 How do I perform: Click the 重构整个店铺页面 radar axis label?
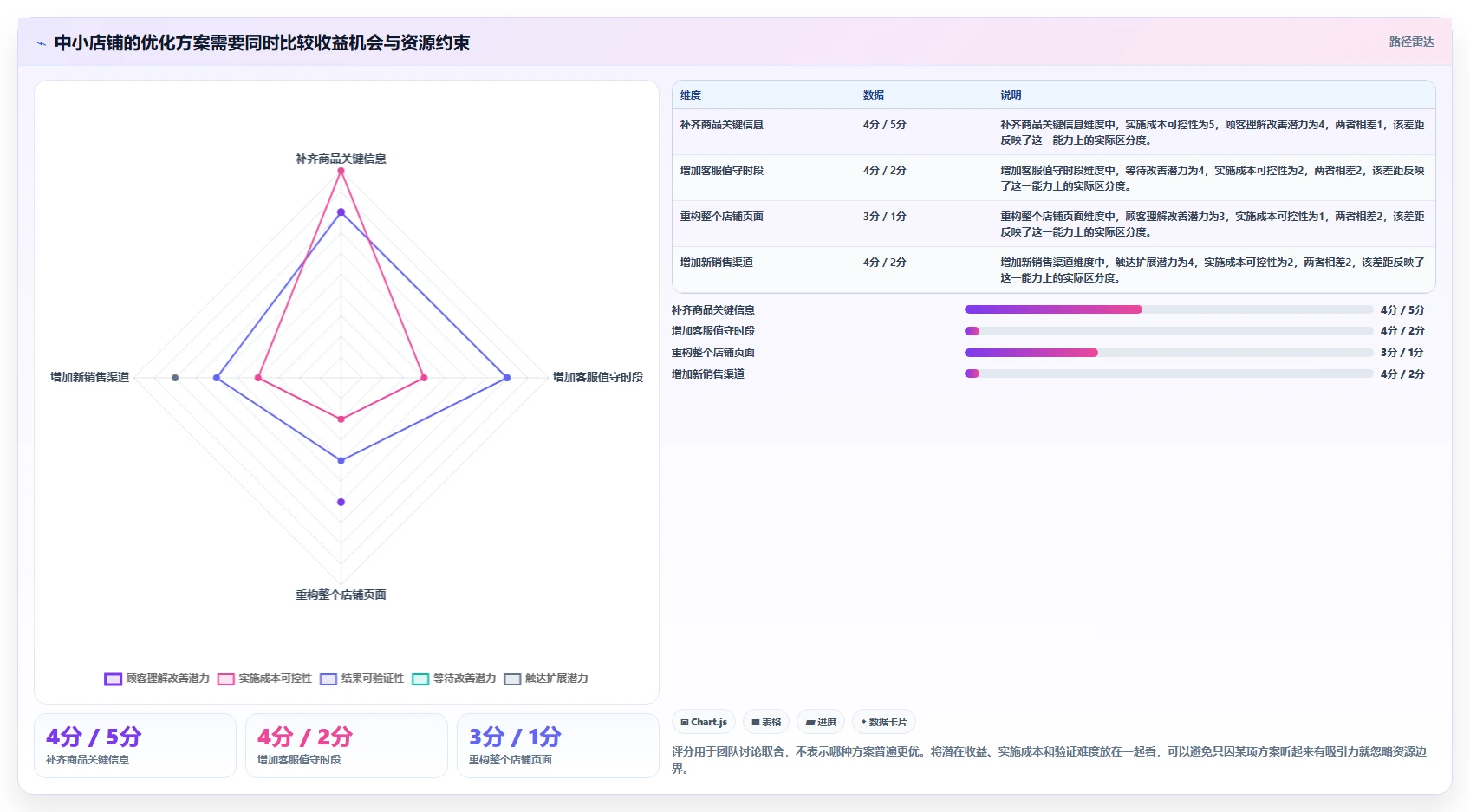[x=341, y=594]
